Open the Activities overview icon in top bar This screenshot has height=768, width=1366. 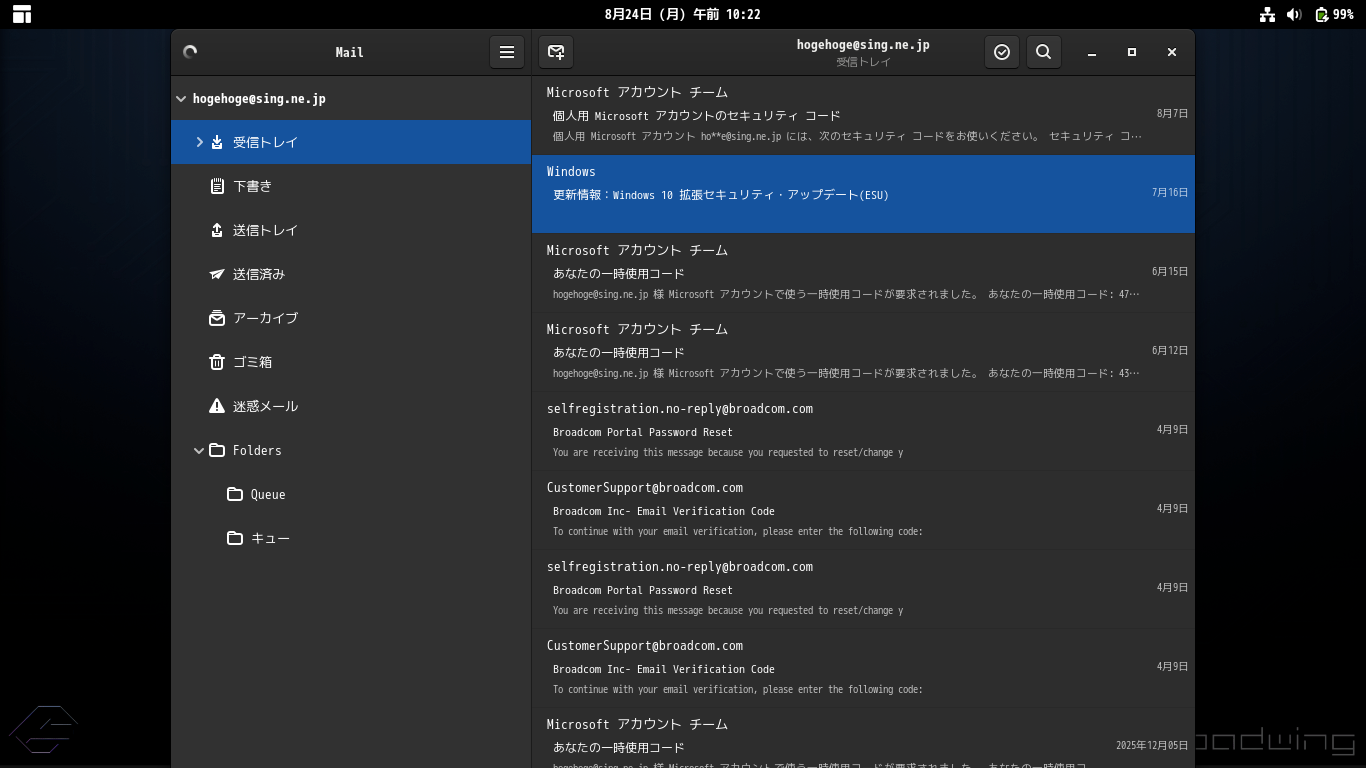pyautogui.click(x=22, y=14)
